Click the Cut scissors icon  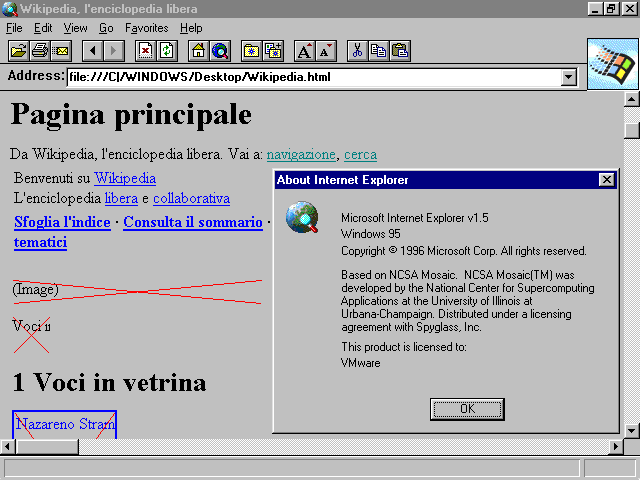pyautogui.click(x=357, y=50)
